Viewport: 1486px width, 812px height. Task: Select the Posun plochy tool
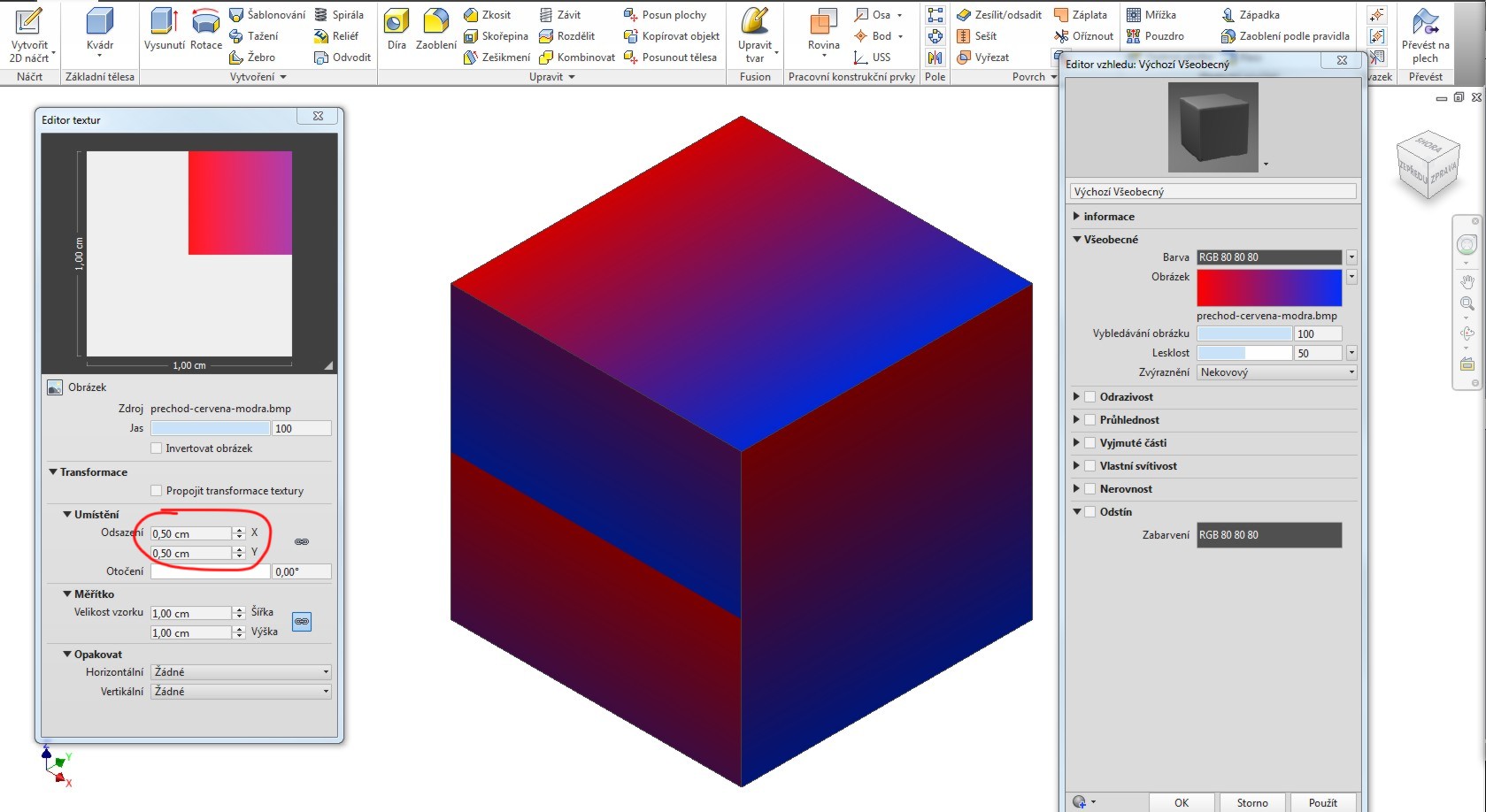pyautogui.click(x=665, y=15)
